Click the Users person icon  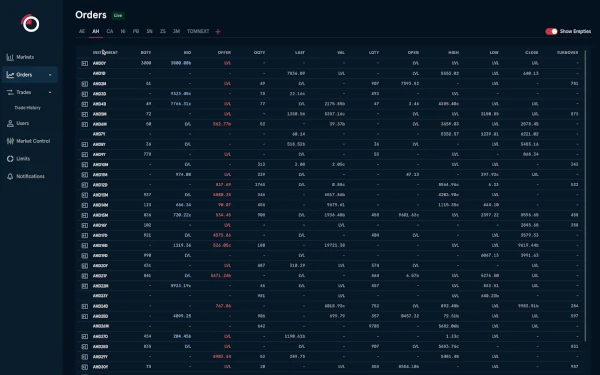(x=10, y=123)
